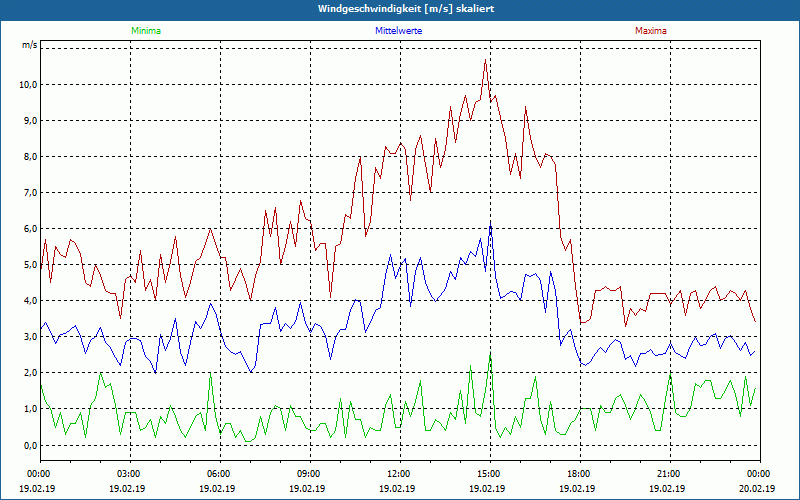Click the chart title Windgeschwindigkeit [m/s] skaliert

[406, 9]
